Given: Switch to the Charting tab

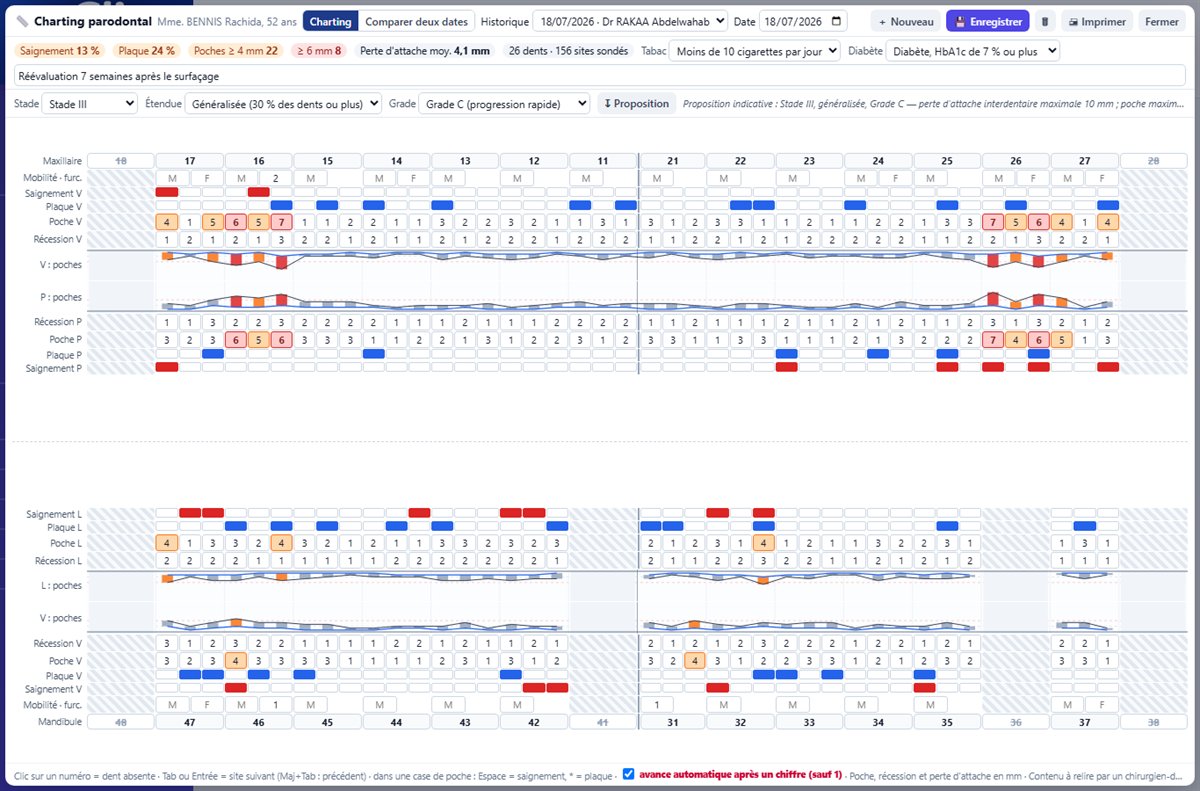Looking at the screenshot, I should (x=330, y=21).
